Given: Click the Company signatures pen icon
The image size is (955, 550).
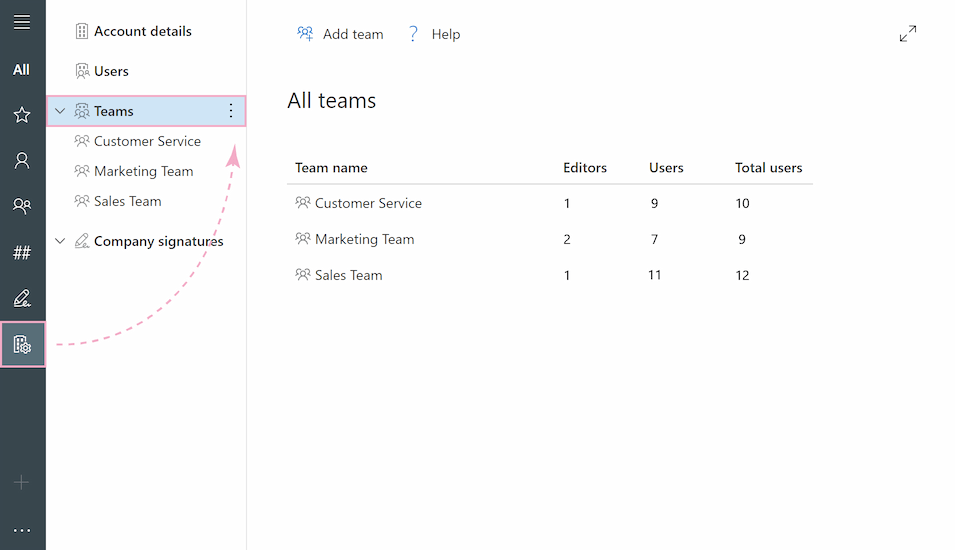Looking at the screenshot, I should (x=82, y=241).
